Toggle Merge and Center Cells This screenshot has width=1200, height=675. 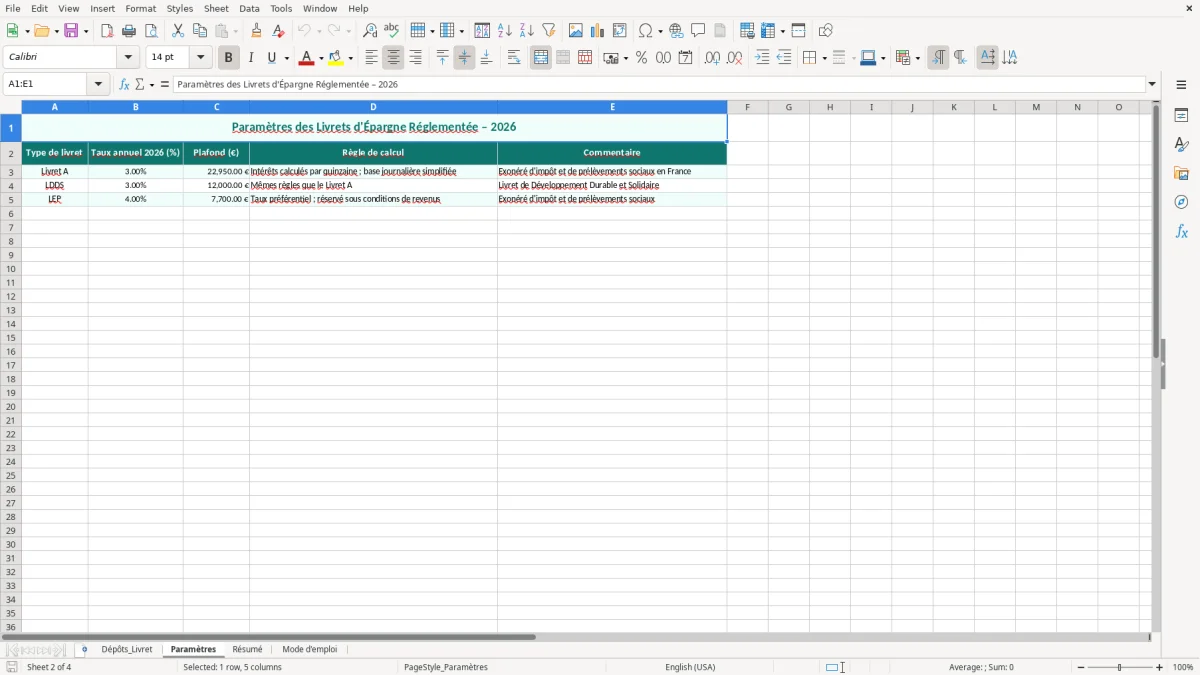[541, 58]
